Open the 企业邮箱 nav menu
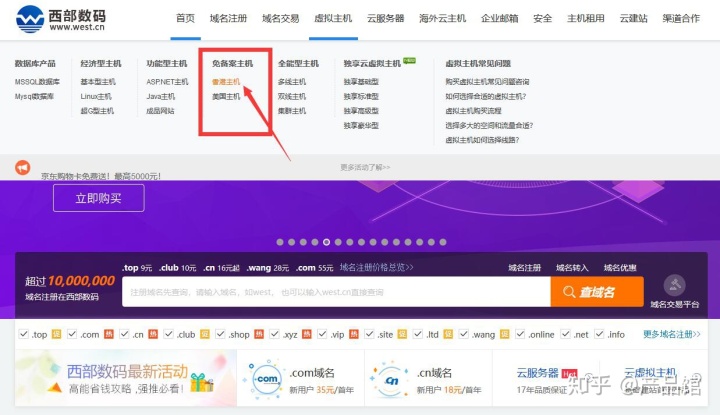720x415 pixels. 500,18
